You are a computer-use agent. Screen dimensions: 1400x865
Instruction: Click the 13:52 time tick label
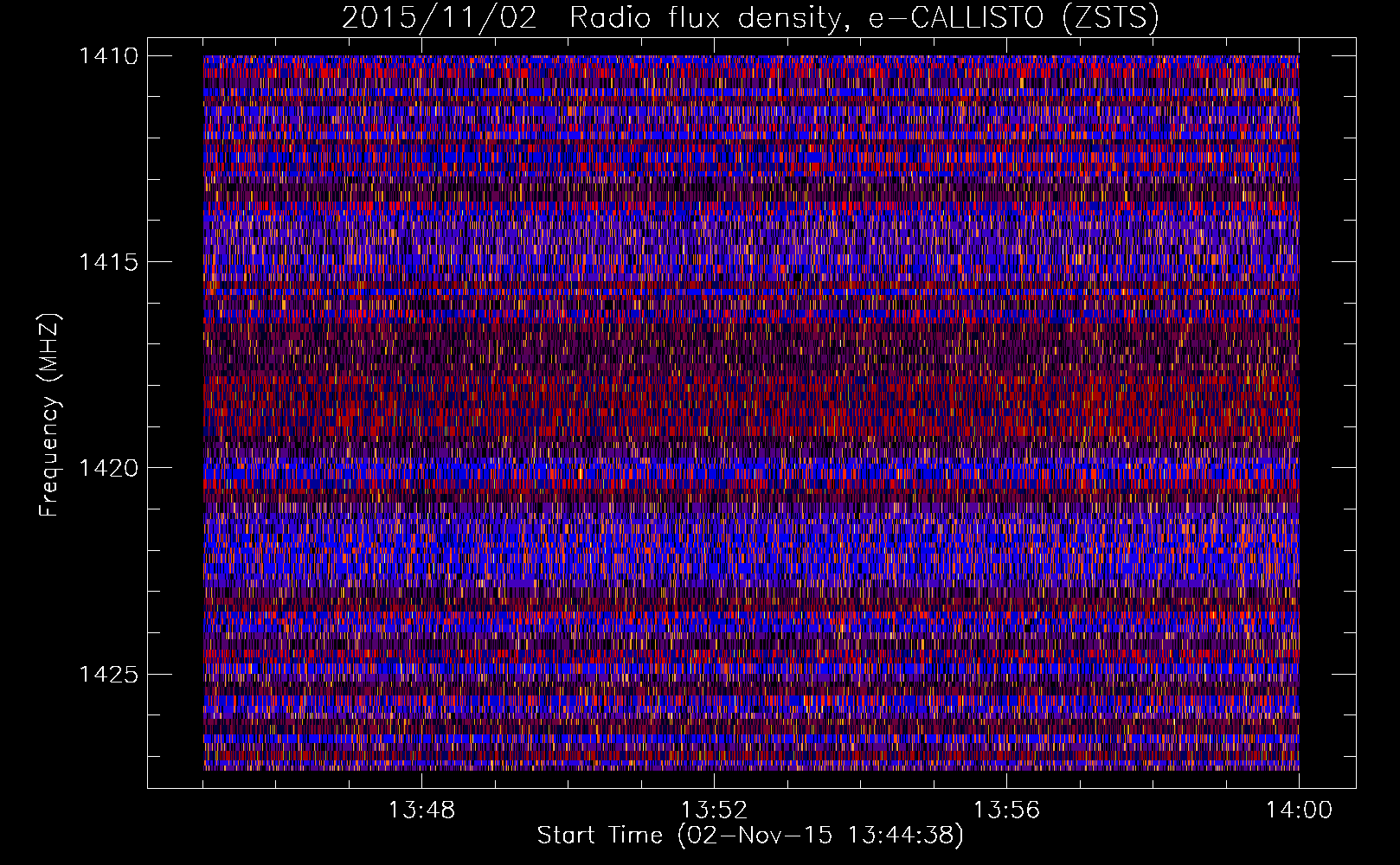coord(714,811)
